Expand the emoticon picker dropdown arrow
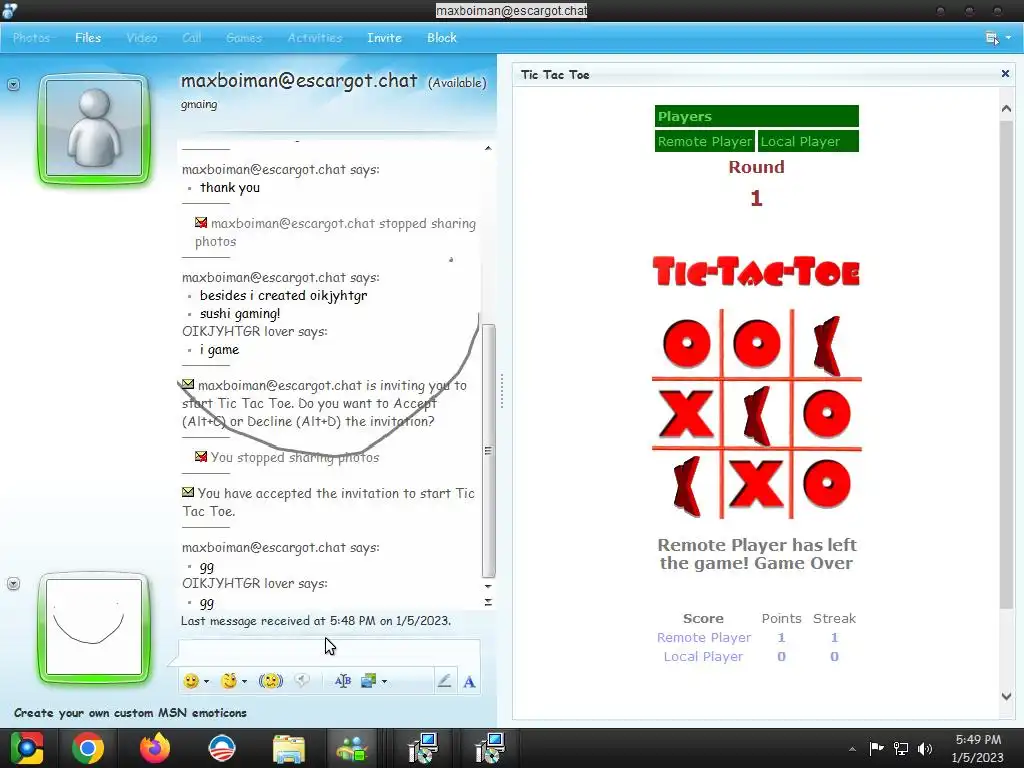The width and height of the screenshot is (1024, 768). 206,681
